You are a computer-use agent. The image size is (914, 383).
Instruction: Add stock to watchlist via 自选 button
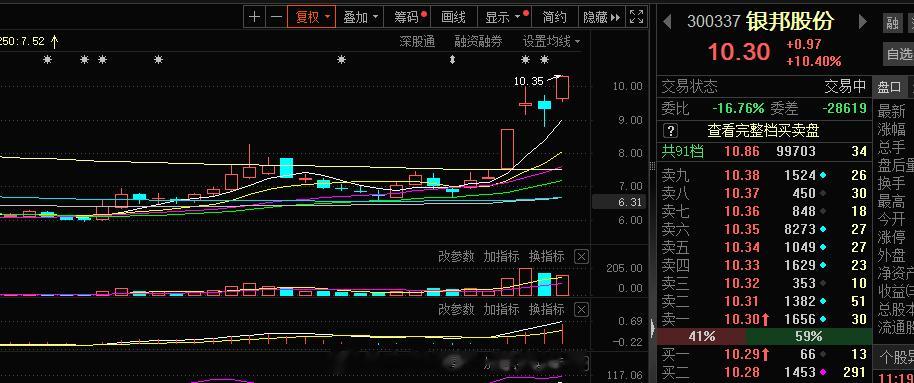pyautogui.click(x=899, y=54)
